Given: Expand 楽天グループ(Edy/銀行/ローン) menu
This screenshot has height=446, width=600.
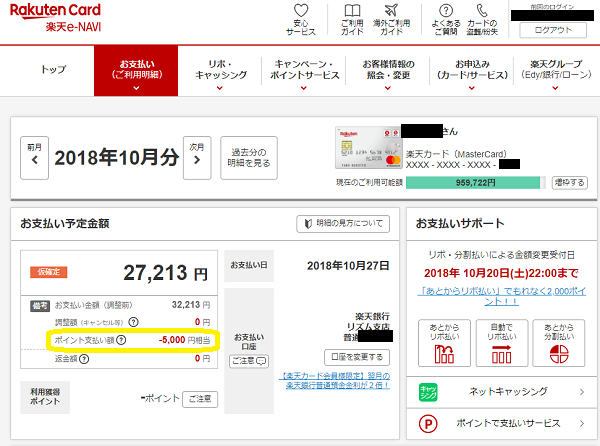Looking at the screenshot, I should [x=556, y=71].
